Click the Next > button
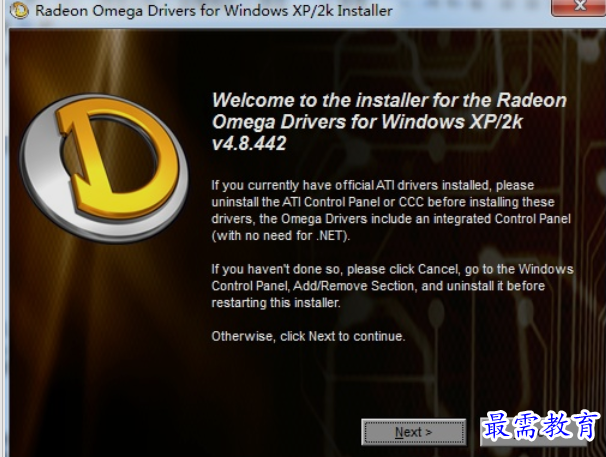Screen dimensions: 606x457 click(x=414, y=432)
